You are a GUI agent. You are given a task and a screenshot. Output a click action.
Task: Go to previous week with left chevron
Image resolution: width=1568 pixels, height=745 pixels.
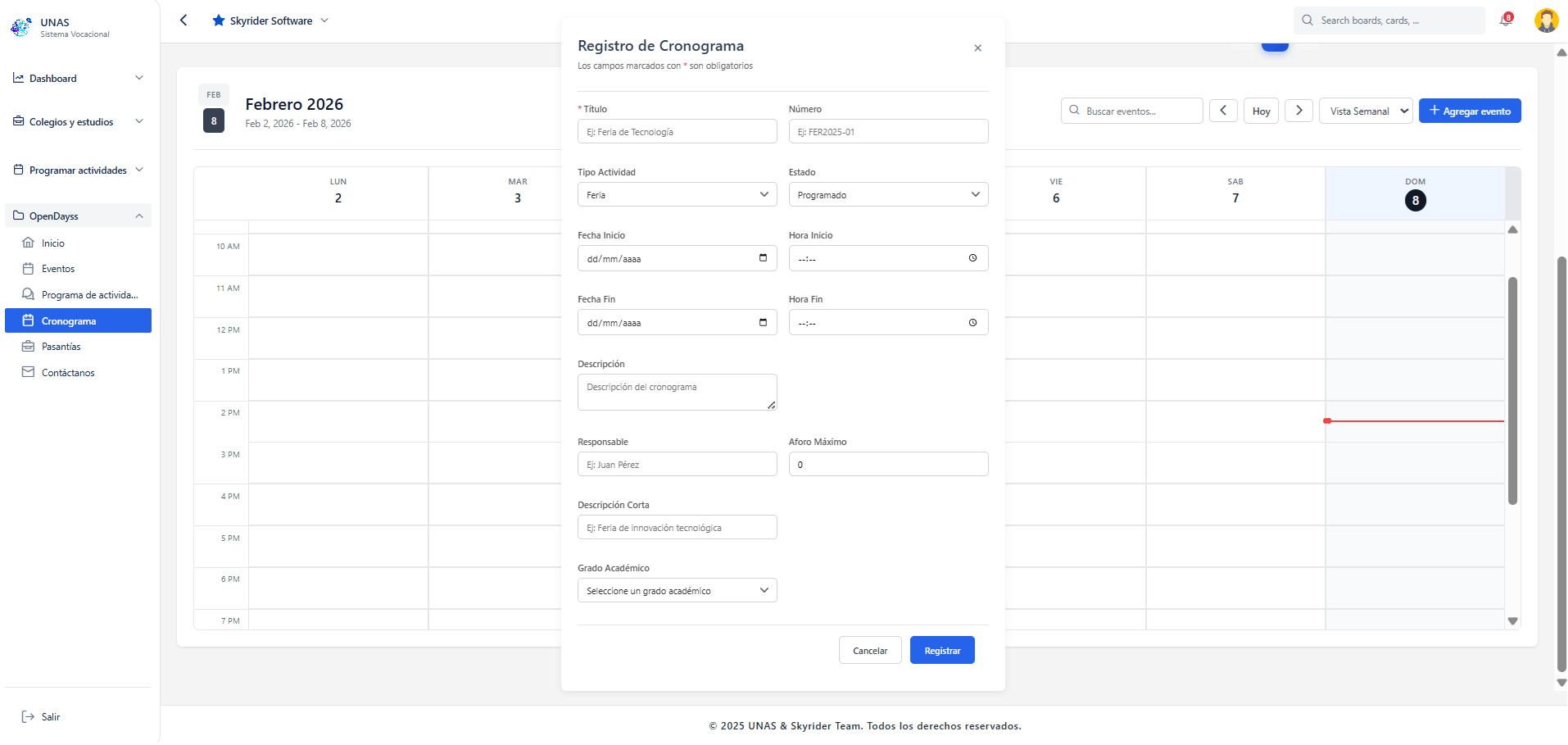pyautogui.click(x=1223, y=111)
